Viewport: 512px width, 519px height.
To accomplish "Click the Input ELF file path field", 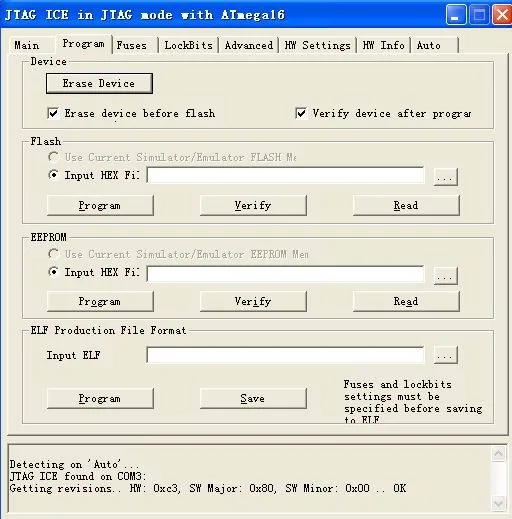I will [285, 355].
